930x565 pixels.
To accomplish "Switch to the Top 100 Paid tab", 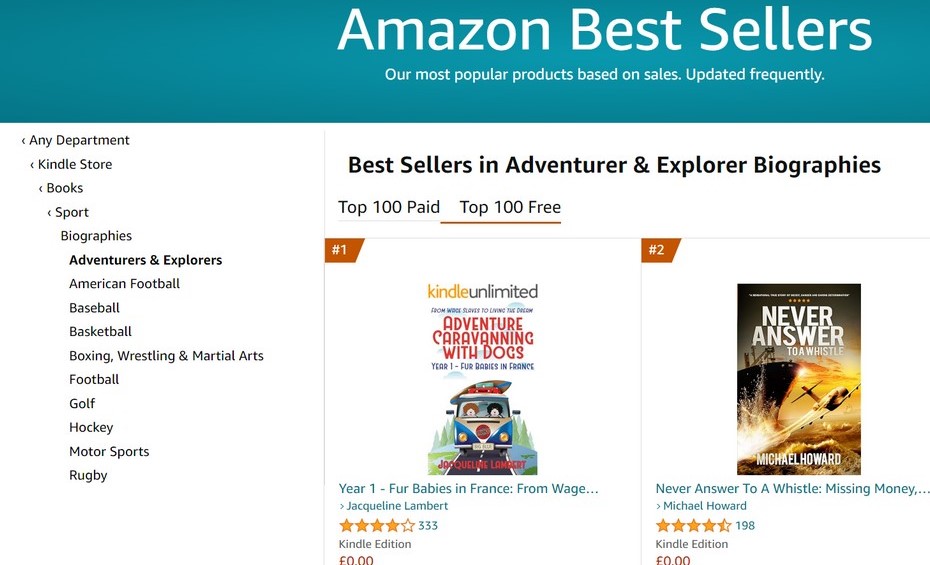I will pyautogui.click(x=389, y=207).
